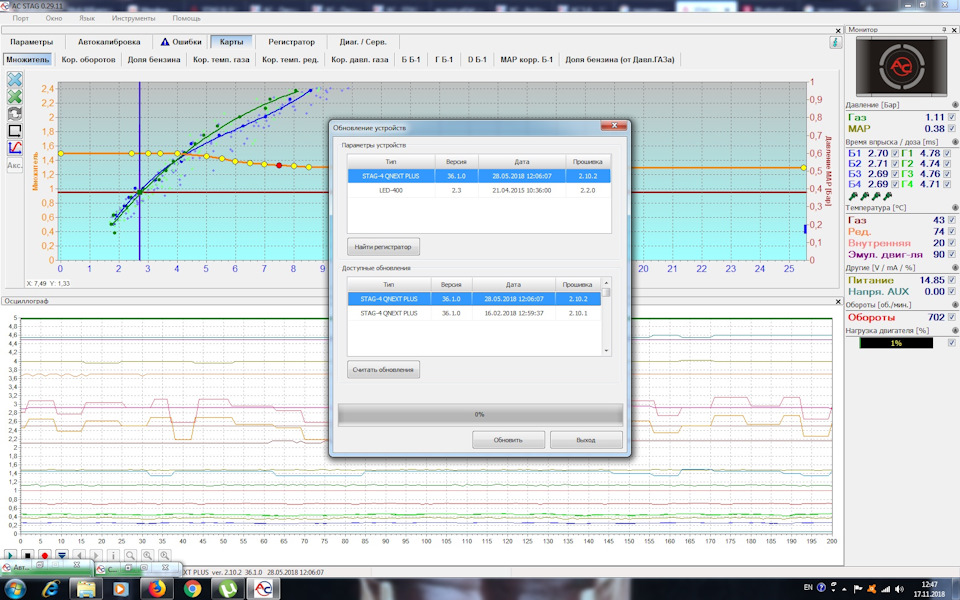
Task: Click the blue controller icon at top-right of maps panel
Action: (x=836, y=42)
